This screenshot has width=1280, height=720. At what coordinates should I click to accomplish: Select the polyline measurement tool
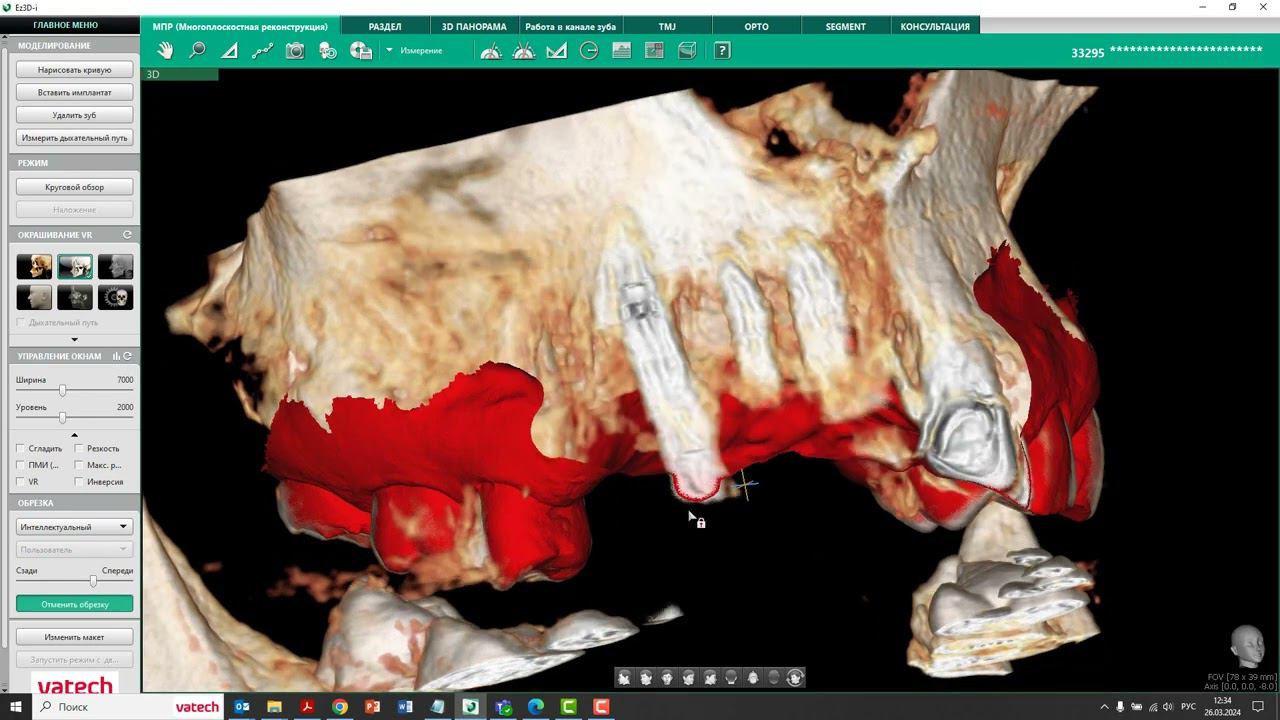coord(263,51)
